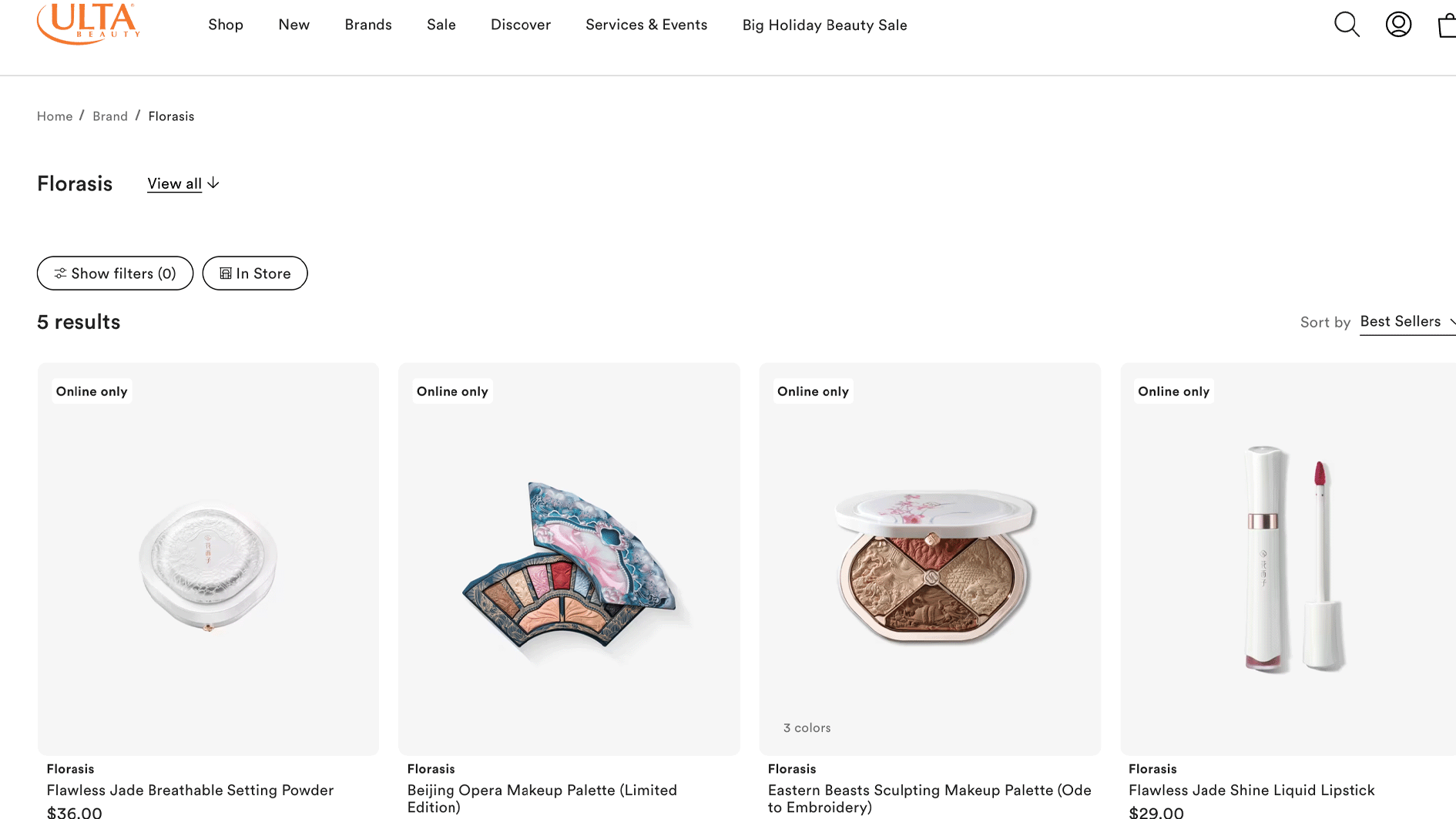This screenshot has height=819, width=1456.
Task: Open the Discover menu
Action: (521, 25)
